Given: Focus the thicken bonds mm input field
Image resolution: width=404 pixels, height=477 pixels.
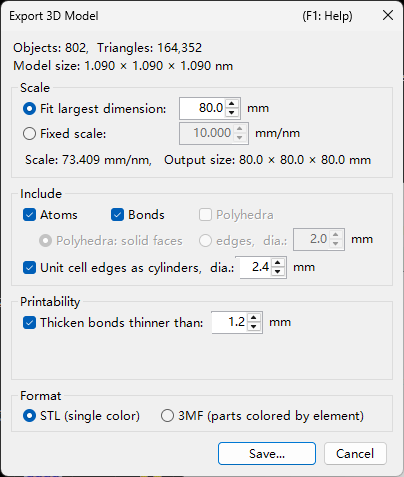Looking at the screenshot, I should (x=230, y=322).
